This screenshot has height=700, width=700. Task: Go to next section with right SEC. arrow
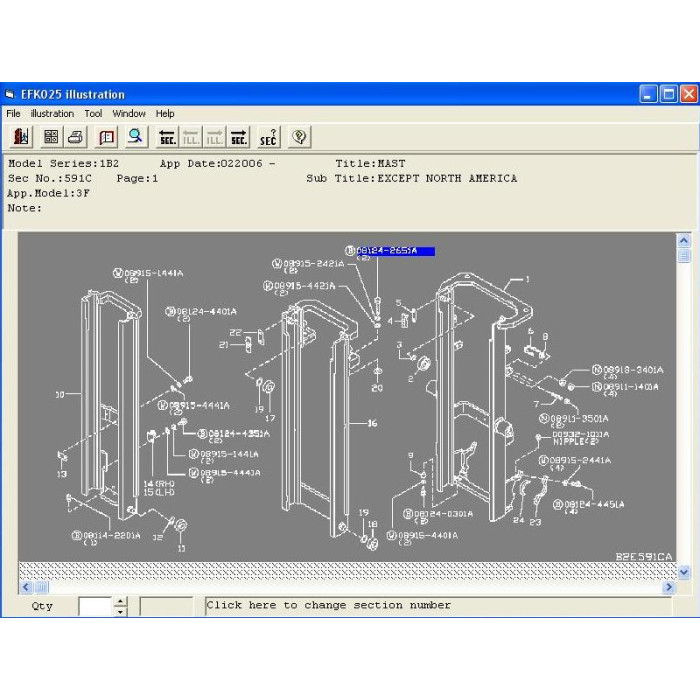click(238, 137)
